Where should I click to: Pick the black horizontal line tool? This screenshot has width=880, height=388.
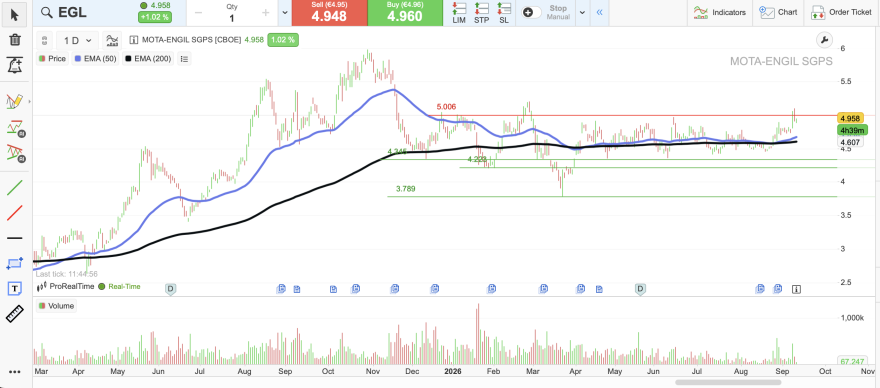[x=15, y=238]
